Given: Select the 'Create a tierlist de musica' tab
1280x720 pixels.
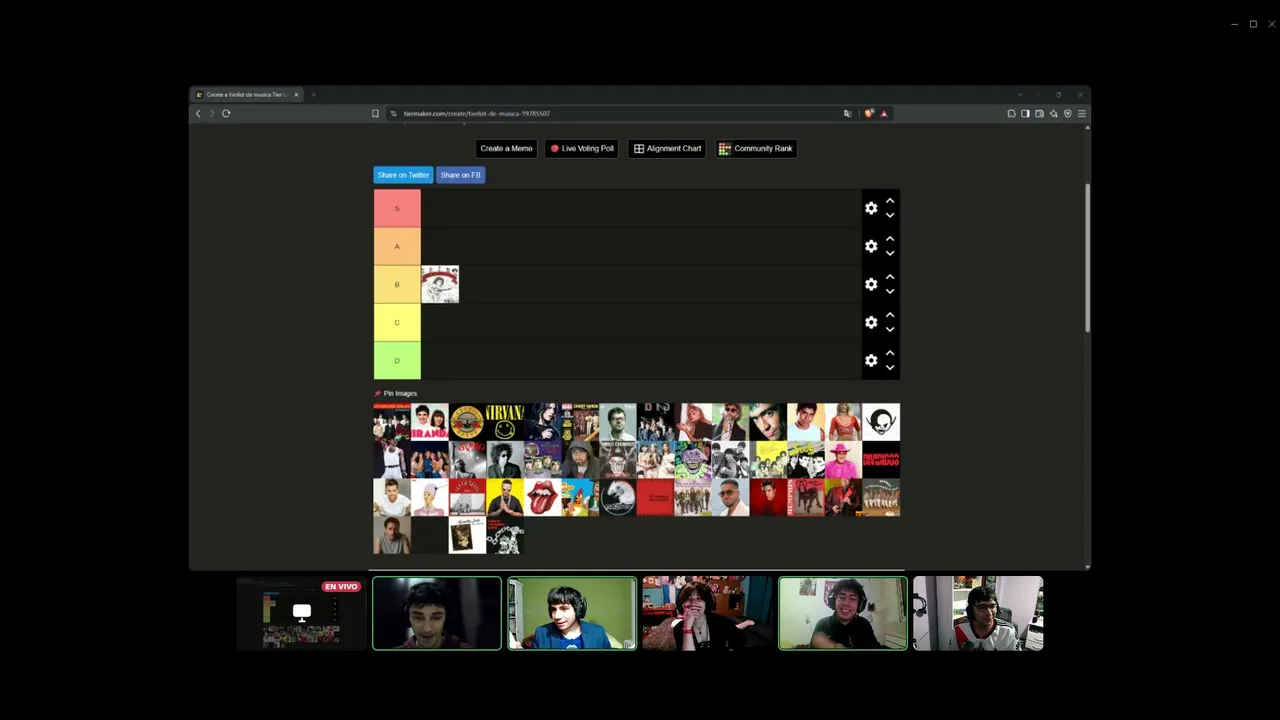Looking at the screenshot, I should click(246, 95).
